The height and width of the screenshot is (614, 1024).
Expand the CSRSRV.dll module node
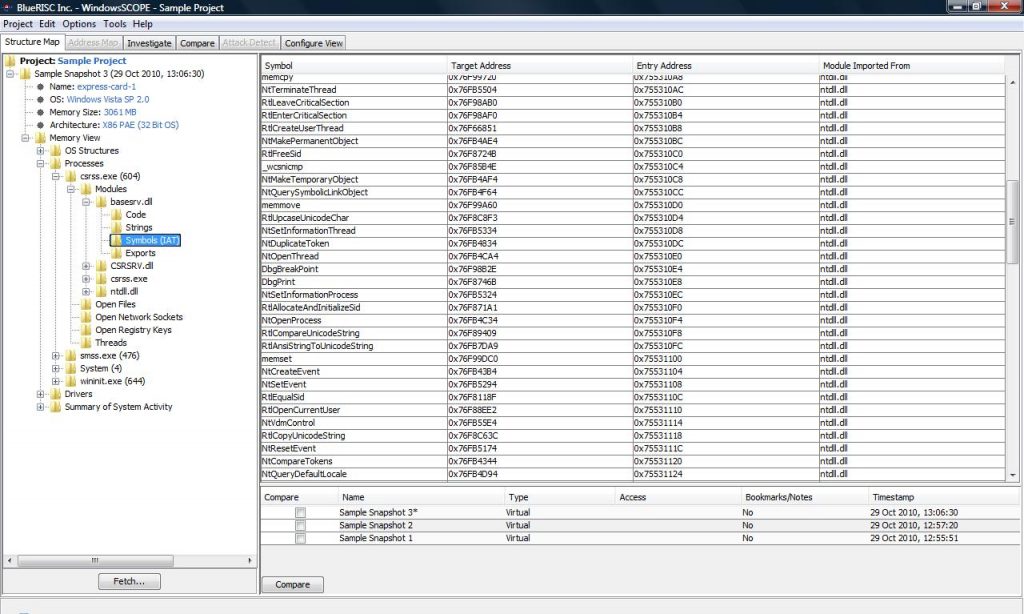click(x=86, y=266)
